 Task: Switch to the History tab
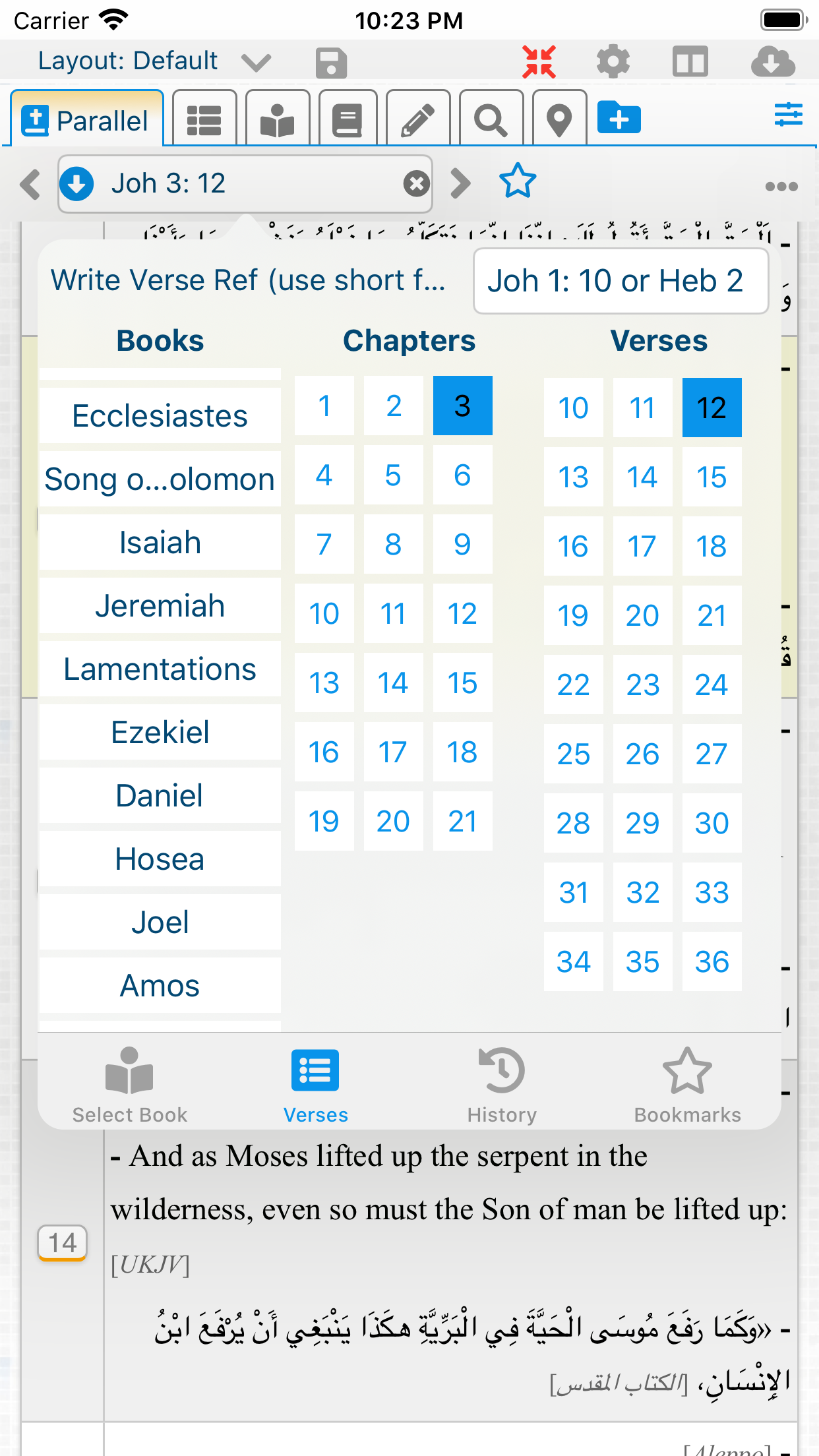pyautogui.click(x=502, y=1085)
